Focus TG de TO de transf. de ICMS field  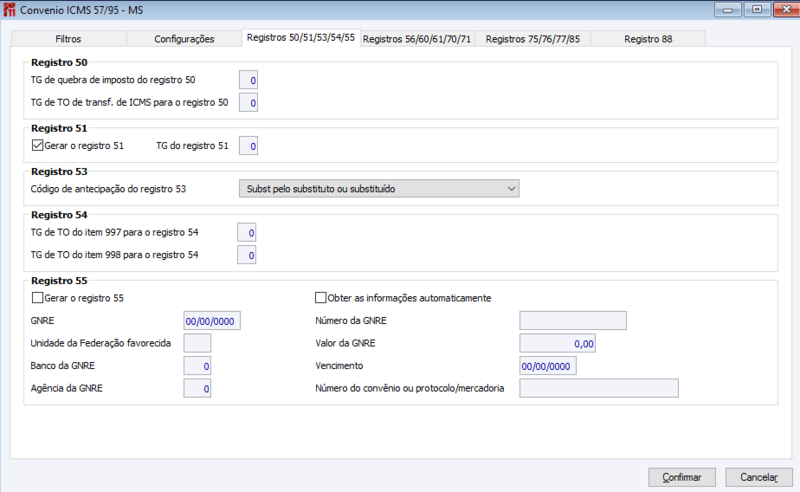coord(248,103)
